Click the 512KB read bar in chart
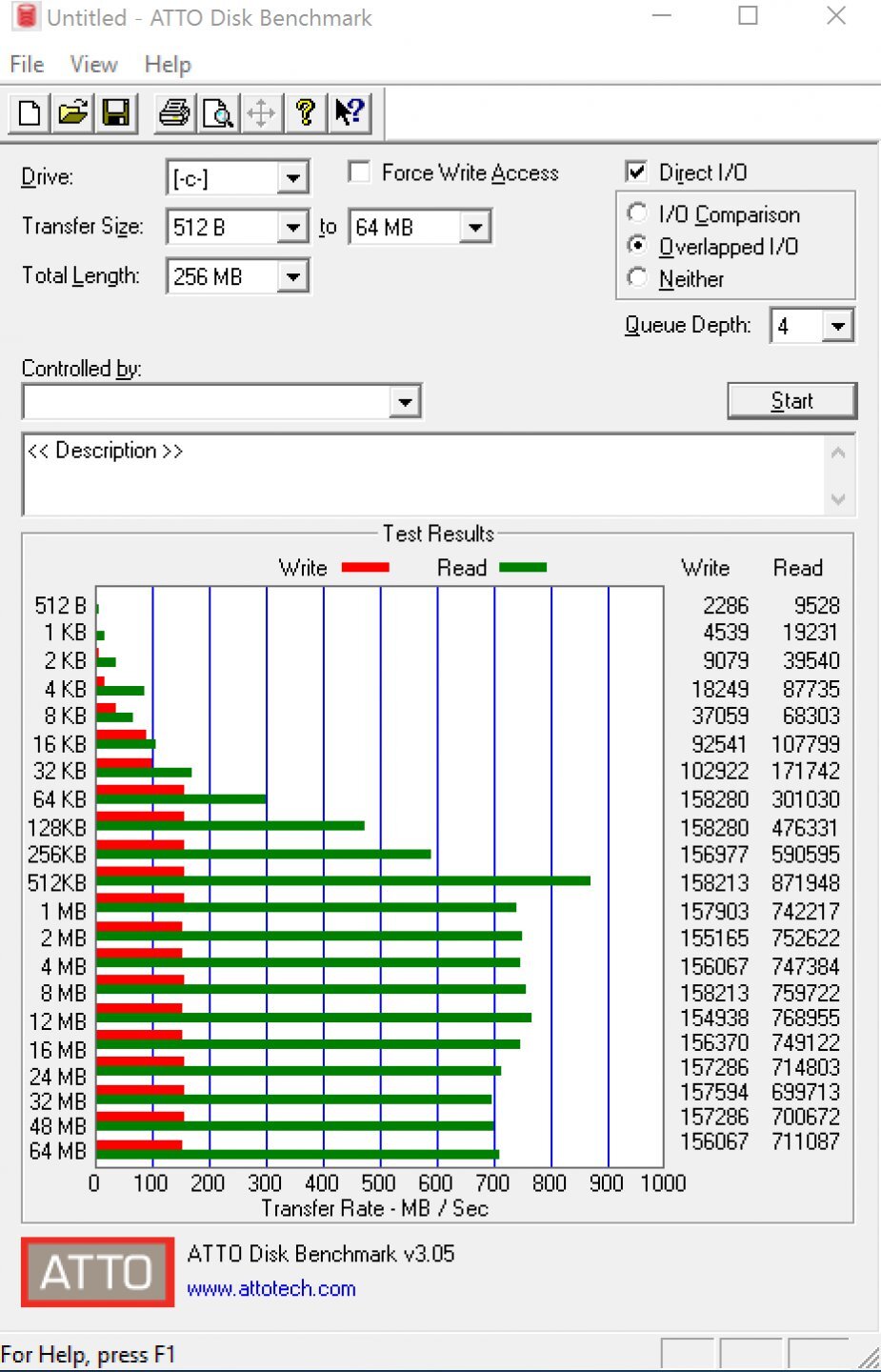Screen dimensions: 881x1372 (x=343, y=880)
